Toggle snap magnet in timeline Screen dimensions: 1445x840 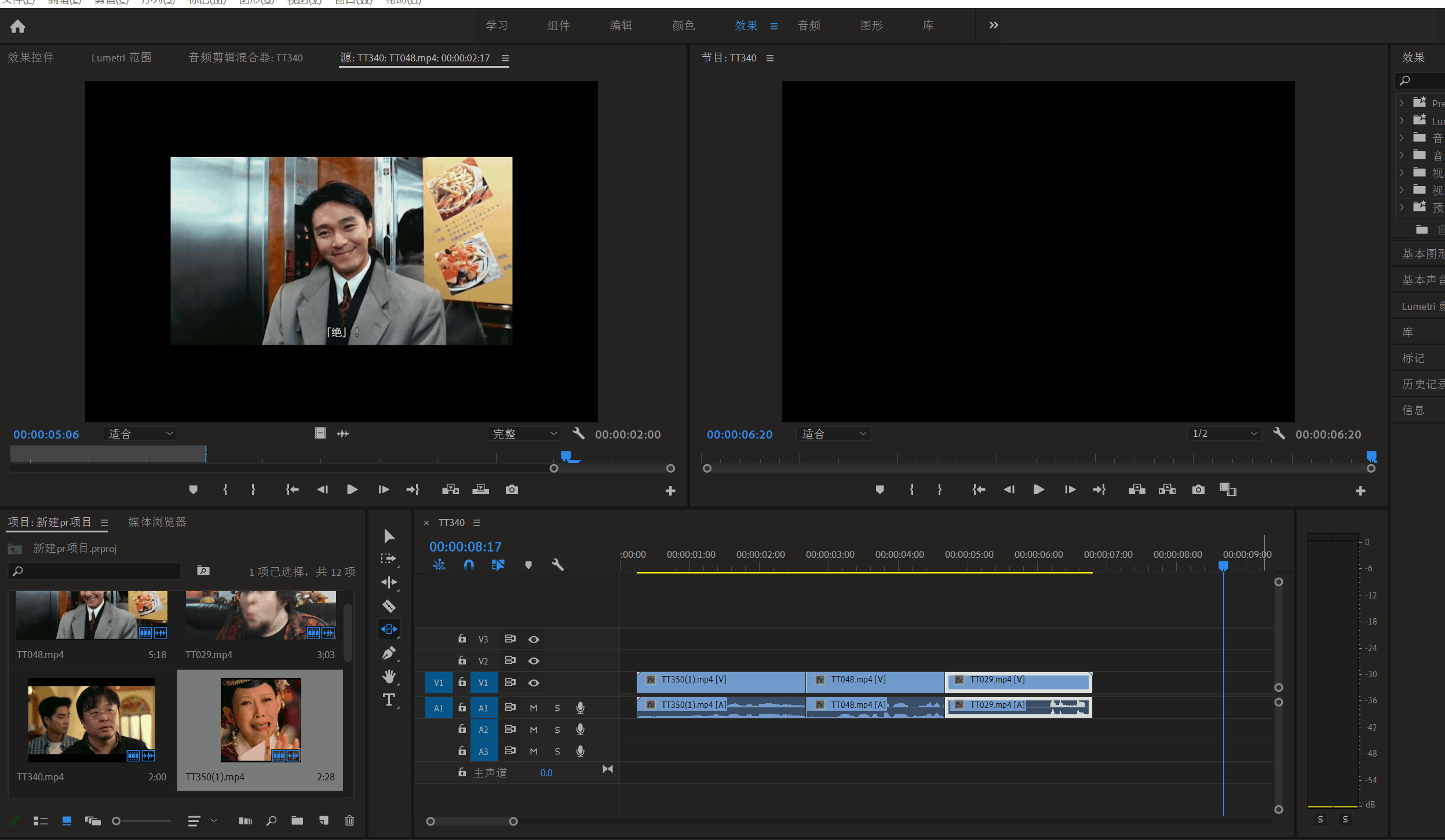(469, 565)
